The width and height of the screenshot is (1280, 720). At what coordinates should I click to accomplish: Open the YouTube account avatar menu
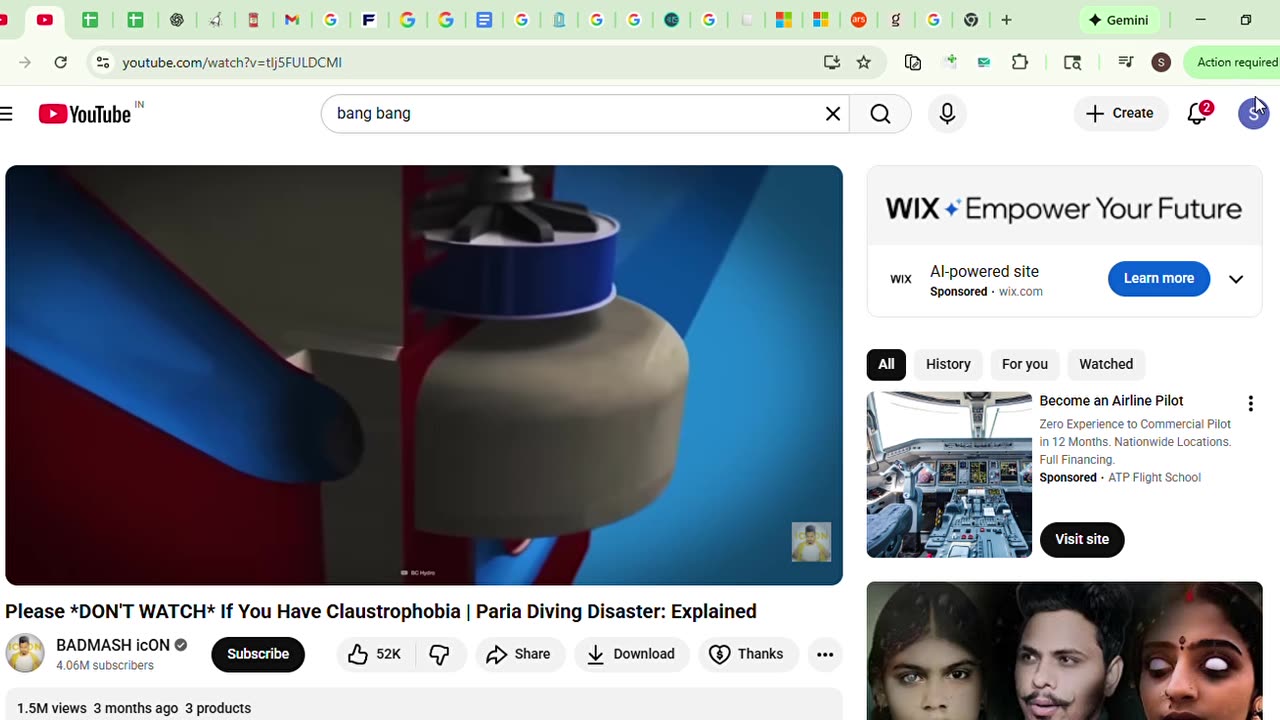point(1253,113)
